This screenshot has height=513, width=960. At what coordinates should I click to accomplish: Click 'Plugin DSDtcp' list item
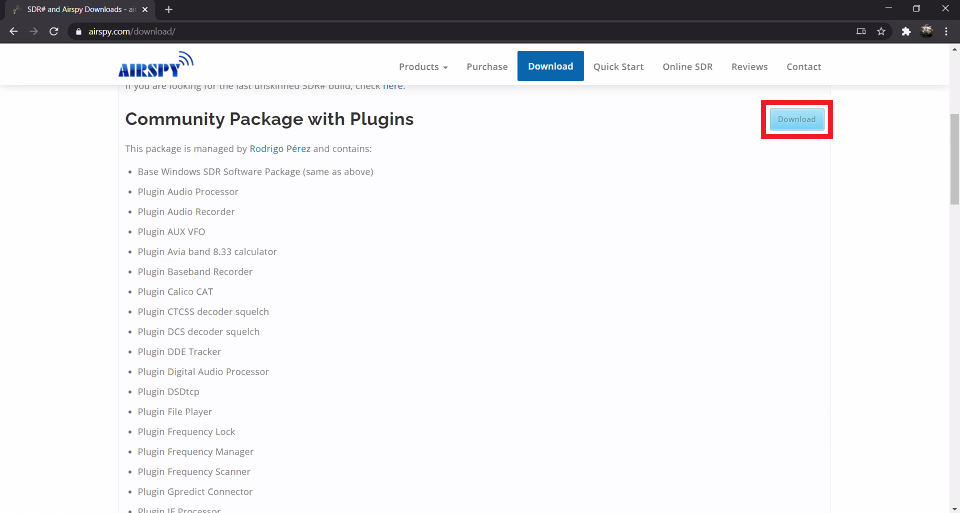point(168,392)
